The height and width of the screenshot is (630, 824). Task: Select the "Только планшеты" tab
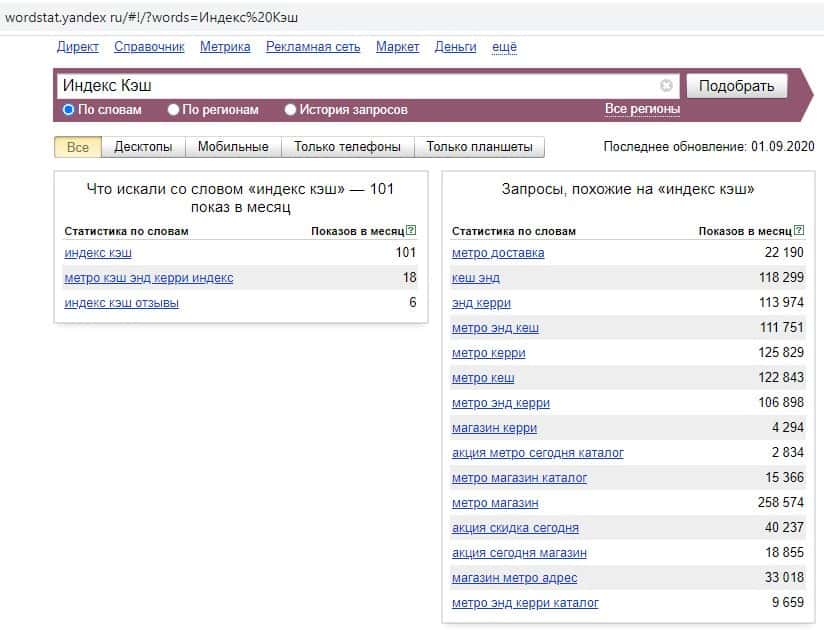pos(479,147)
